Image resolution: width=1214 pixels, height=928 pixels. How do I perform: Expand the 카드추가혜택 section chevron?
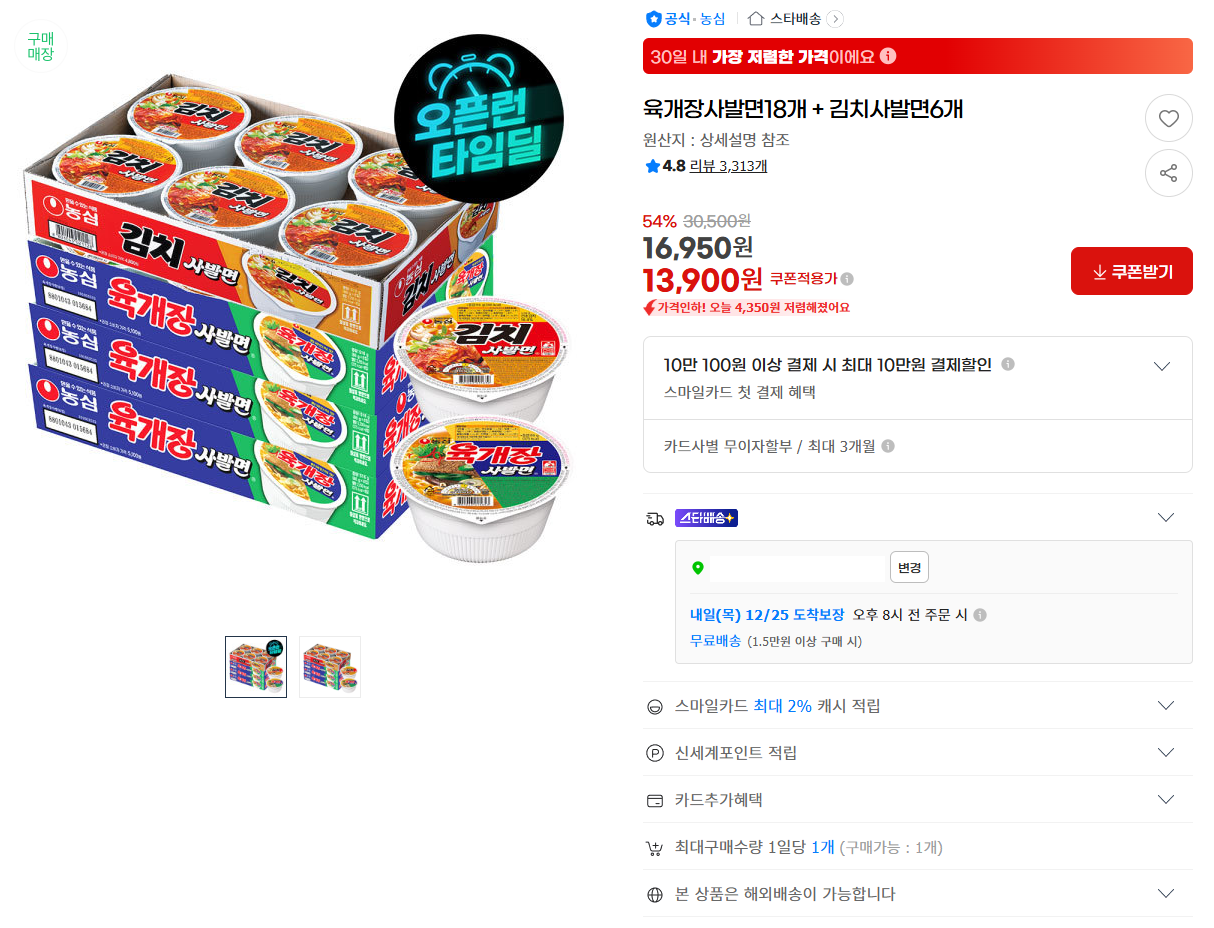tap(1165, 799)
